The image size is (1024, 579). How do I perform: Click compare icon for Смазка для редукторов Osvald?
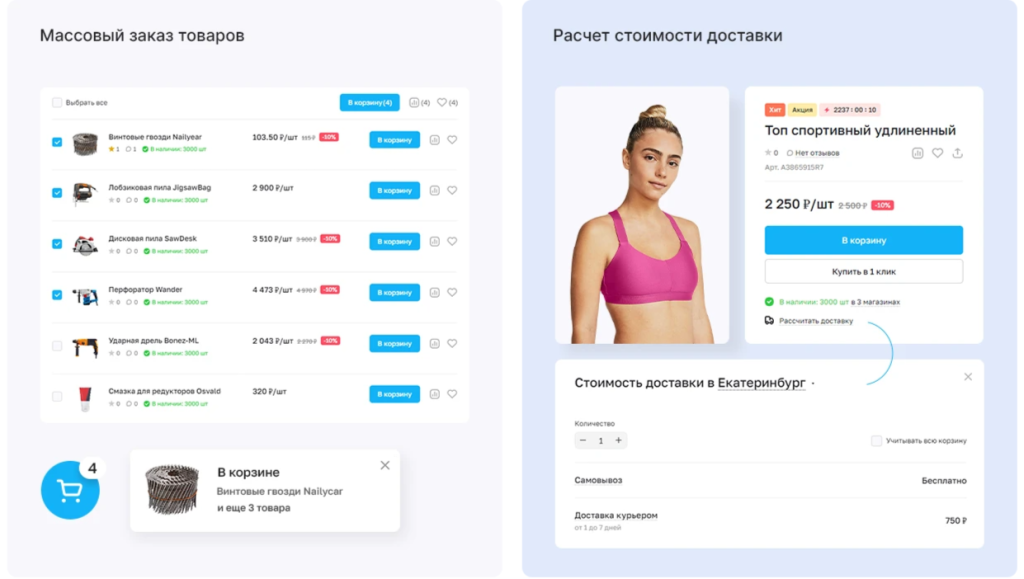click(x=434, y=394)
